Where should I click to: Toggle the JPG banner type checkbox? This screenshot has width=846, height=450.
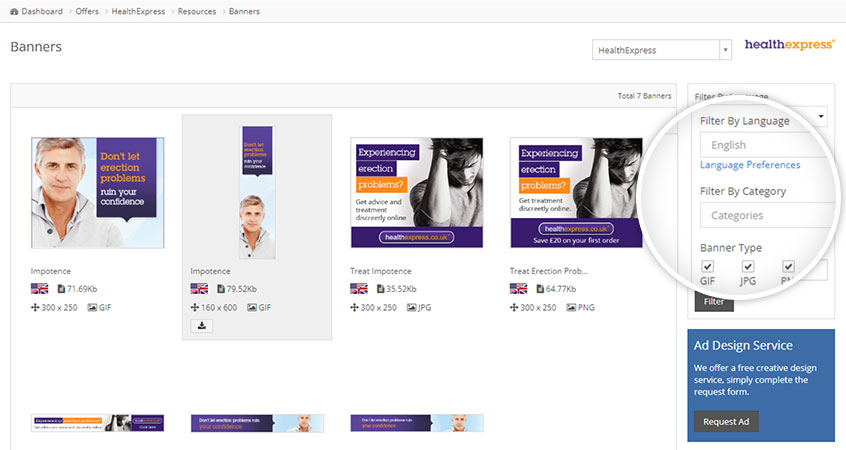pyautogui.click(x=748, y=266)
